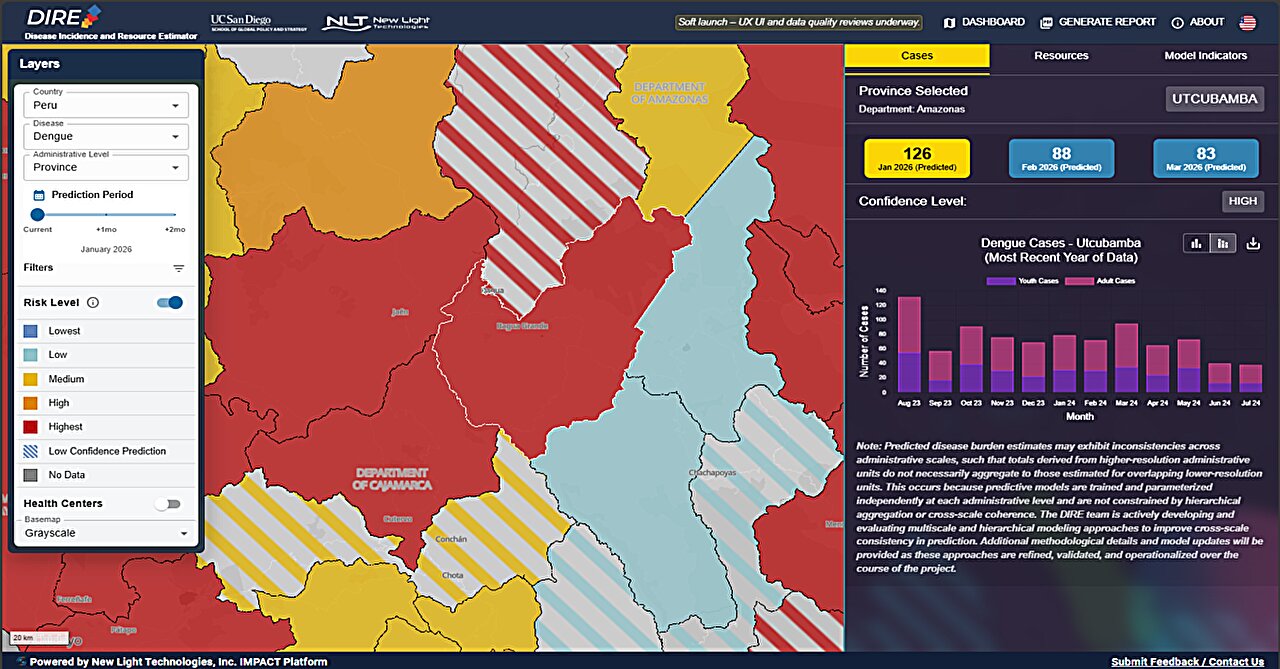Image resolution: width=1280 pixels, height=669 pixels.
Task: Open the Basemap dropdown showing Grayscale
Action: click(x=105, y=533)
